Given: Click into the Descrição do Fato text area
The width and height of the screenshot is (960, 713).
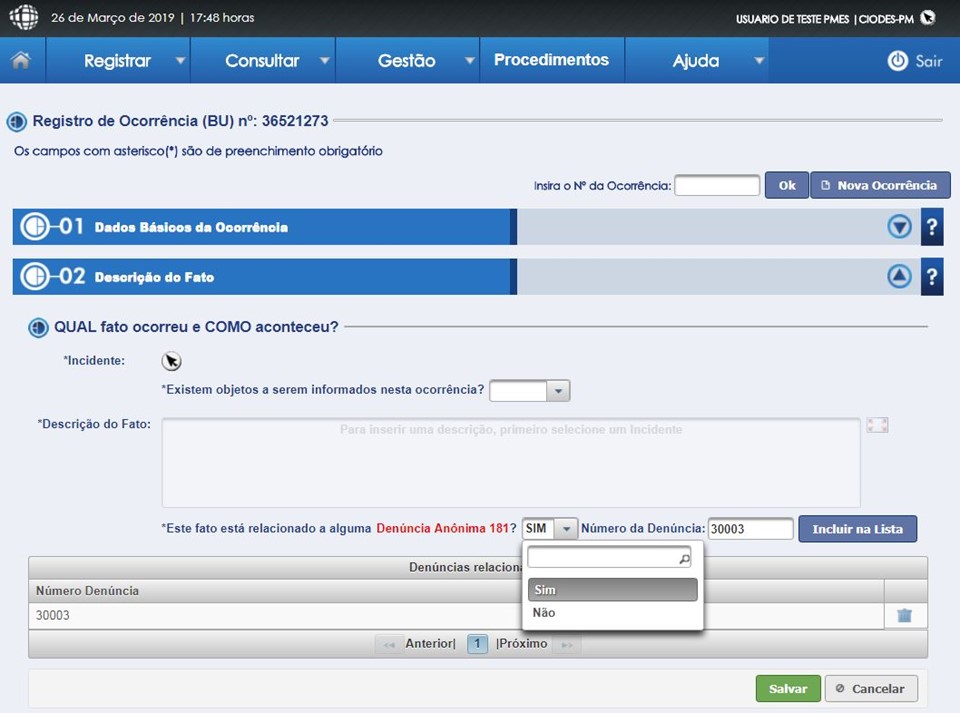Looking at the screenshot, I should coord(511,463).
